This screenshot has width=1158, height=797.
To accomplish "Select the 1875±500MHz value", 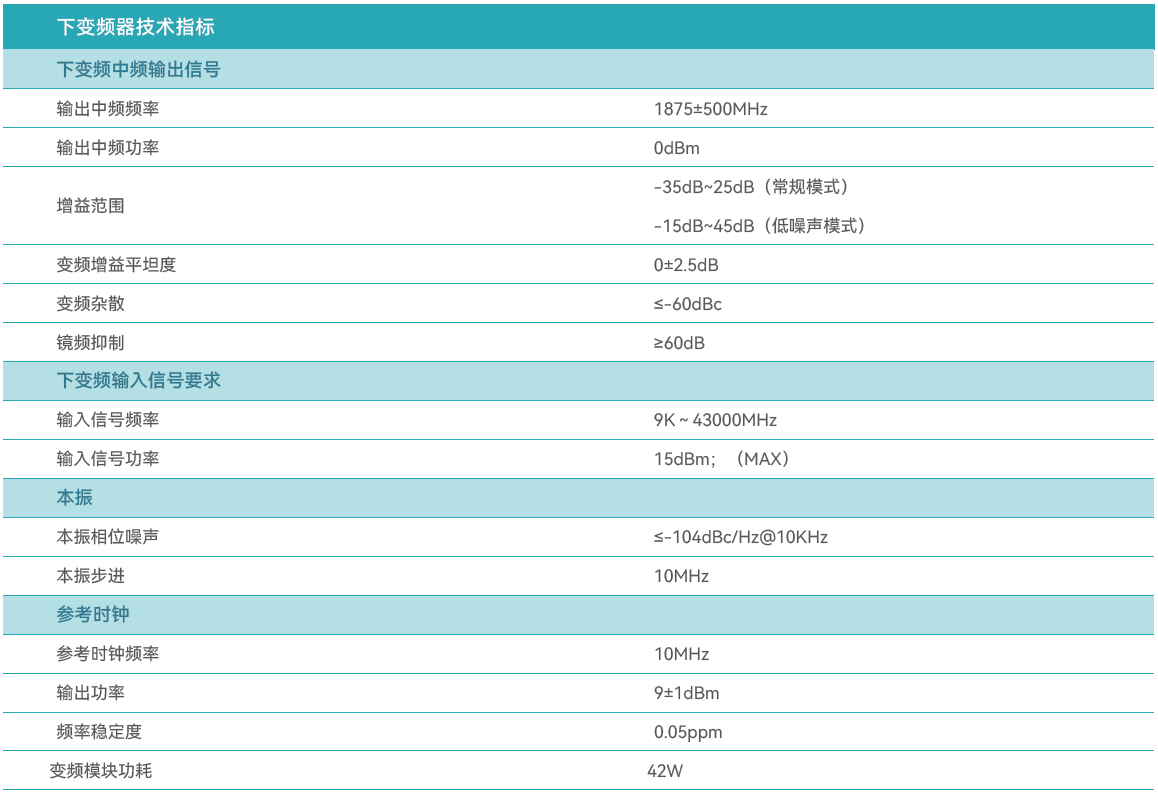I will (x=710, y=109).
